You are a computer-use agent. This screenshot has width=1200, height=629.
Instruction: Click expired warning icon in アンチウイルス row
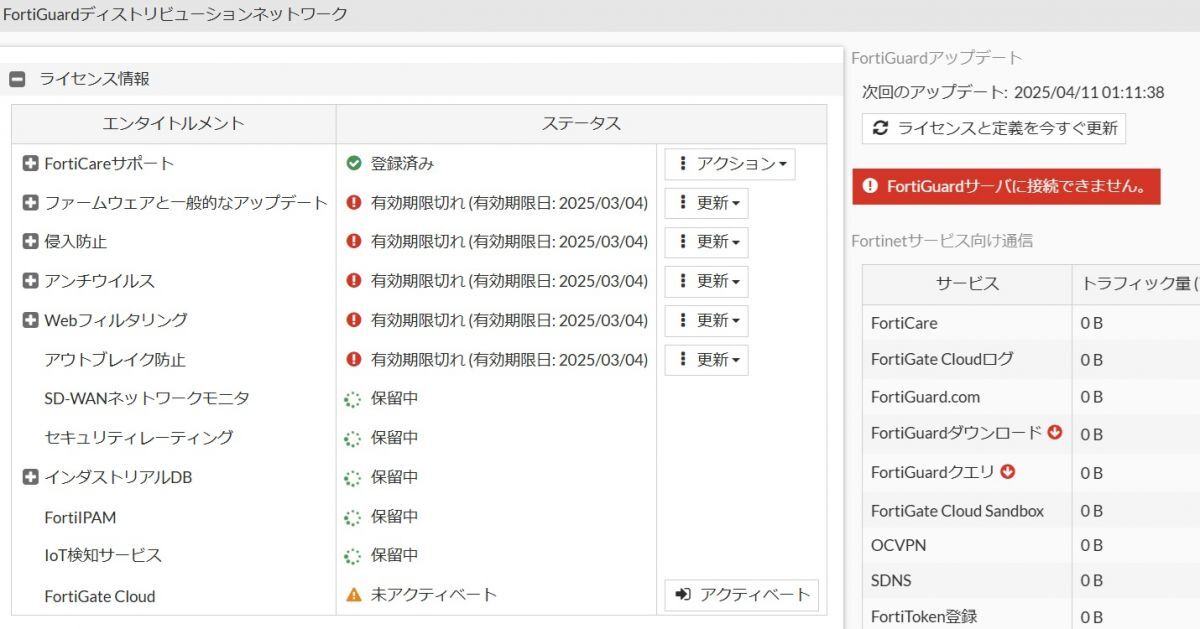[353, 281]
